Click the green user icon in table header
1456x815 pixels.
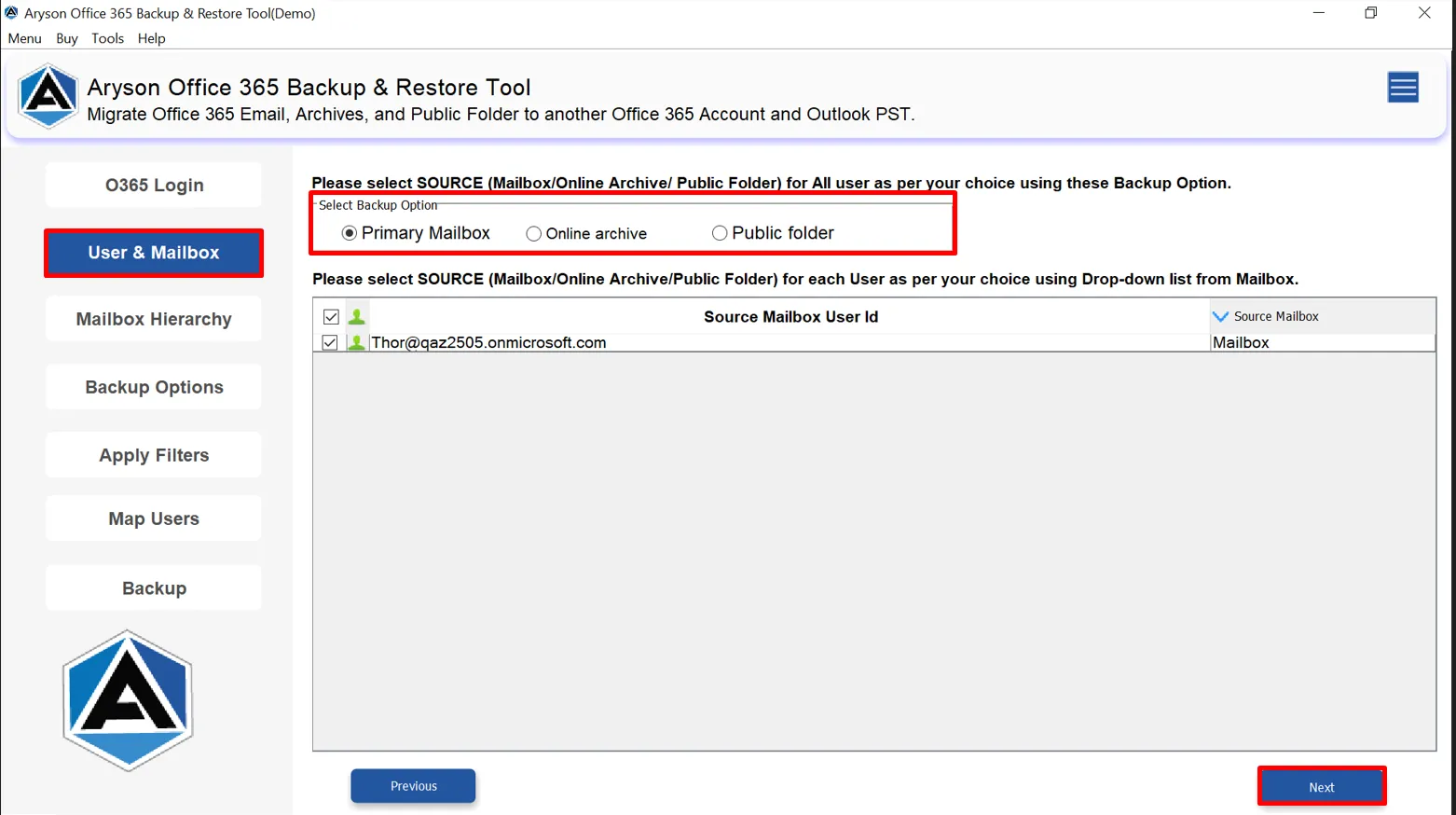point(356,317)
